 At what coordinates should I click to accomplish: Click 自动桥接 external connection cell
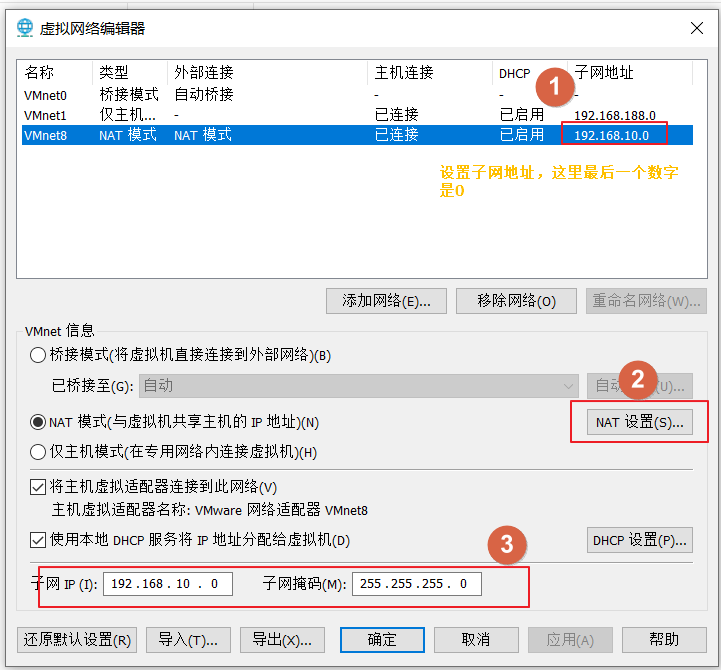click(204, 95)
